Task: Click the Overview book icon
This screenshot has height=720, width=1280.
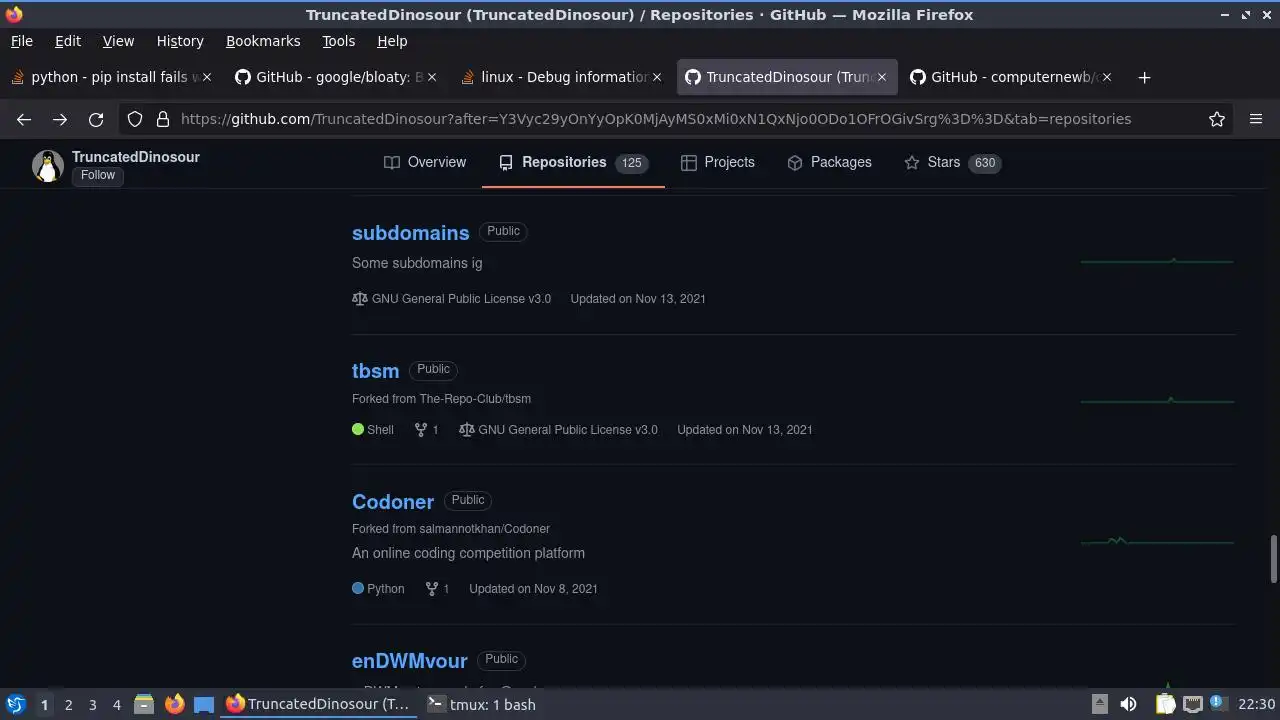Action: coord(392,162)
